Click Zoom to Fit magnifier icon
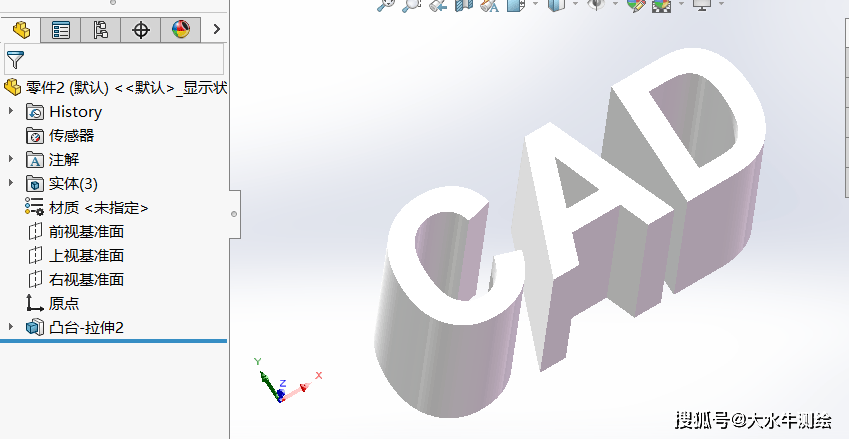The height and width of the screenshot is (439, 850). (x=385, y=4)
